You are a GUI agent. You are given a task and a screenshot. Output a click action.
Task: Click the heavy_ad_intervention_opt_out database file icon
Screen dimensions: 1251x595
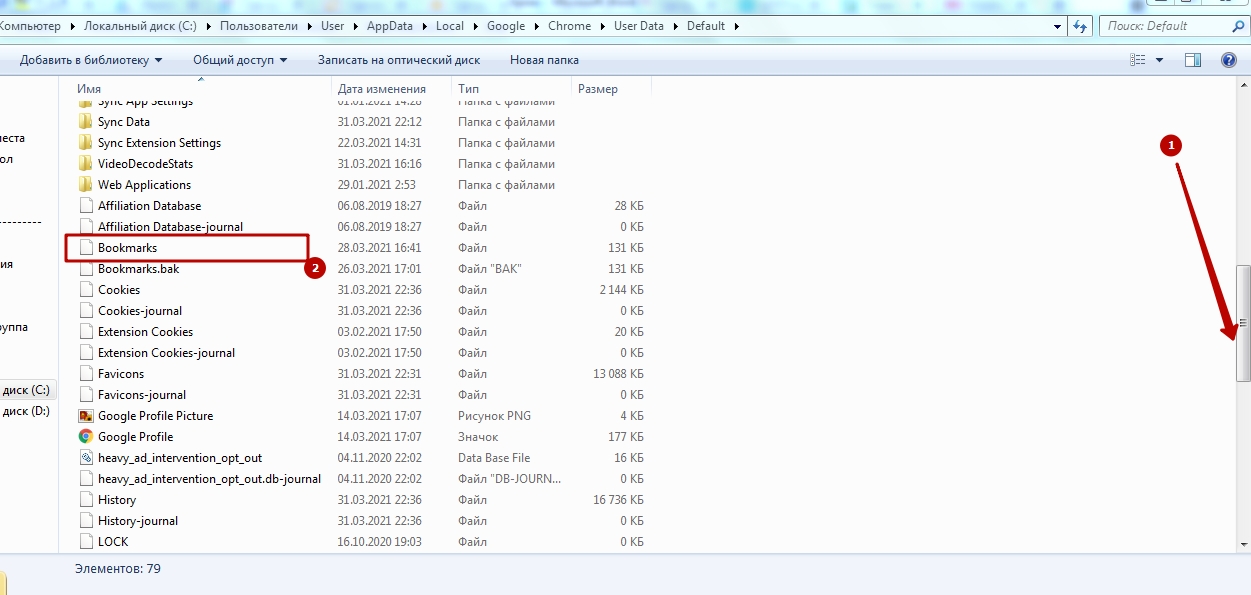tap(86, 458)
